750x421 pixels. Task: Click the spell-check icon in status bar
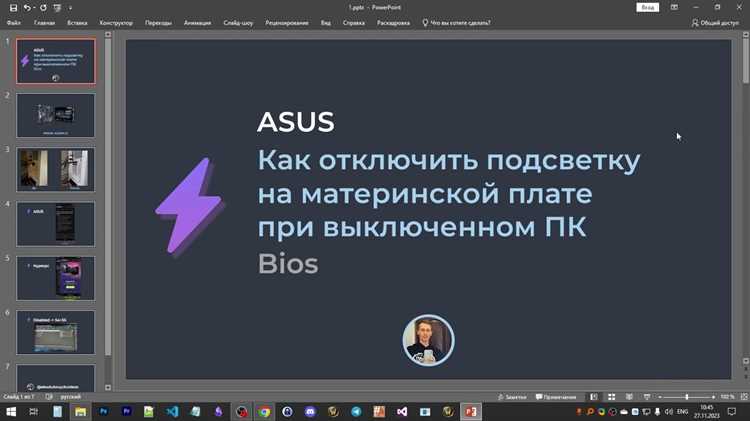(x=49, y=397)
